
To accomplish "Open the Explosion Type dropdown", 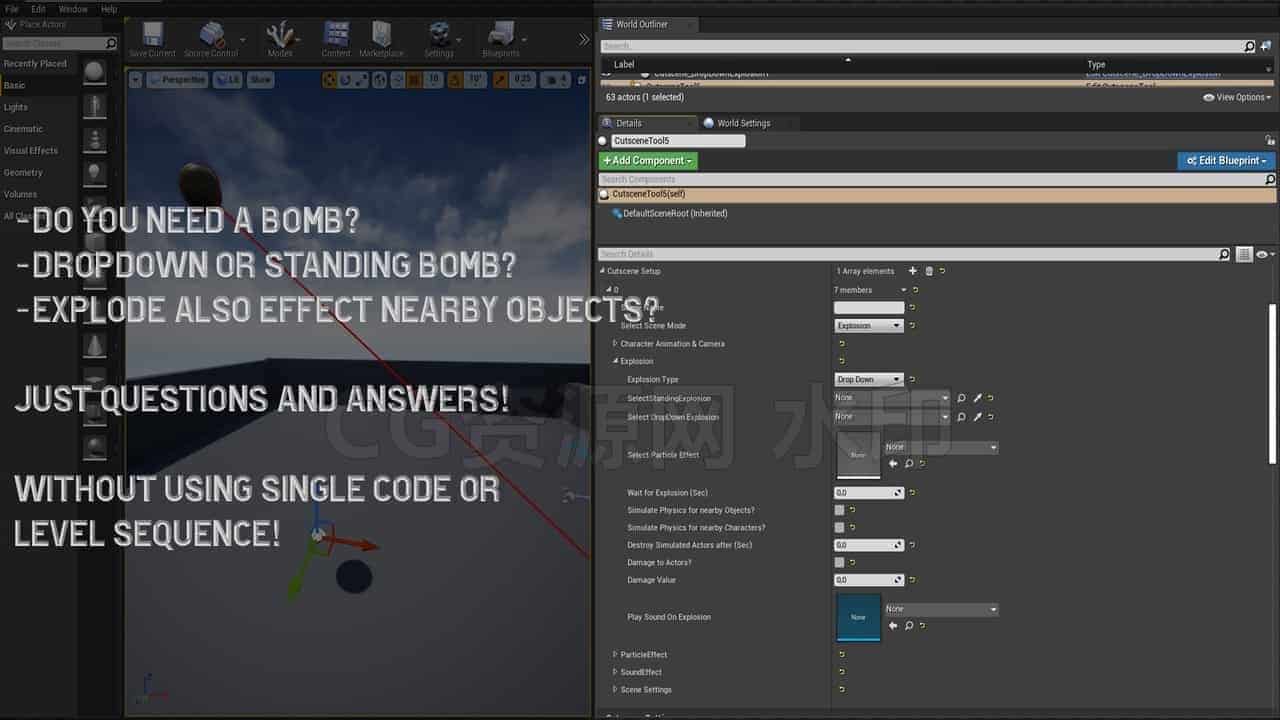I will coord(869,380).
